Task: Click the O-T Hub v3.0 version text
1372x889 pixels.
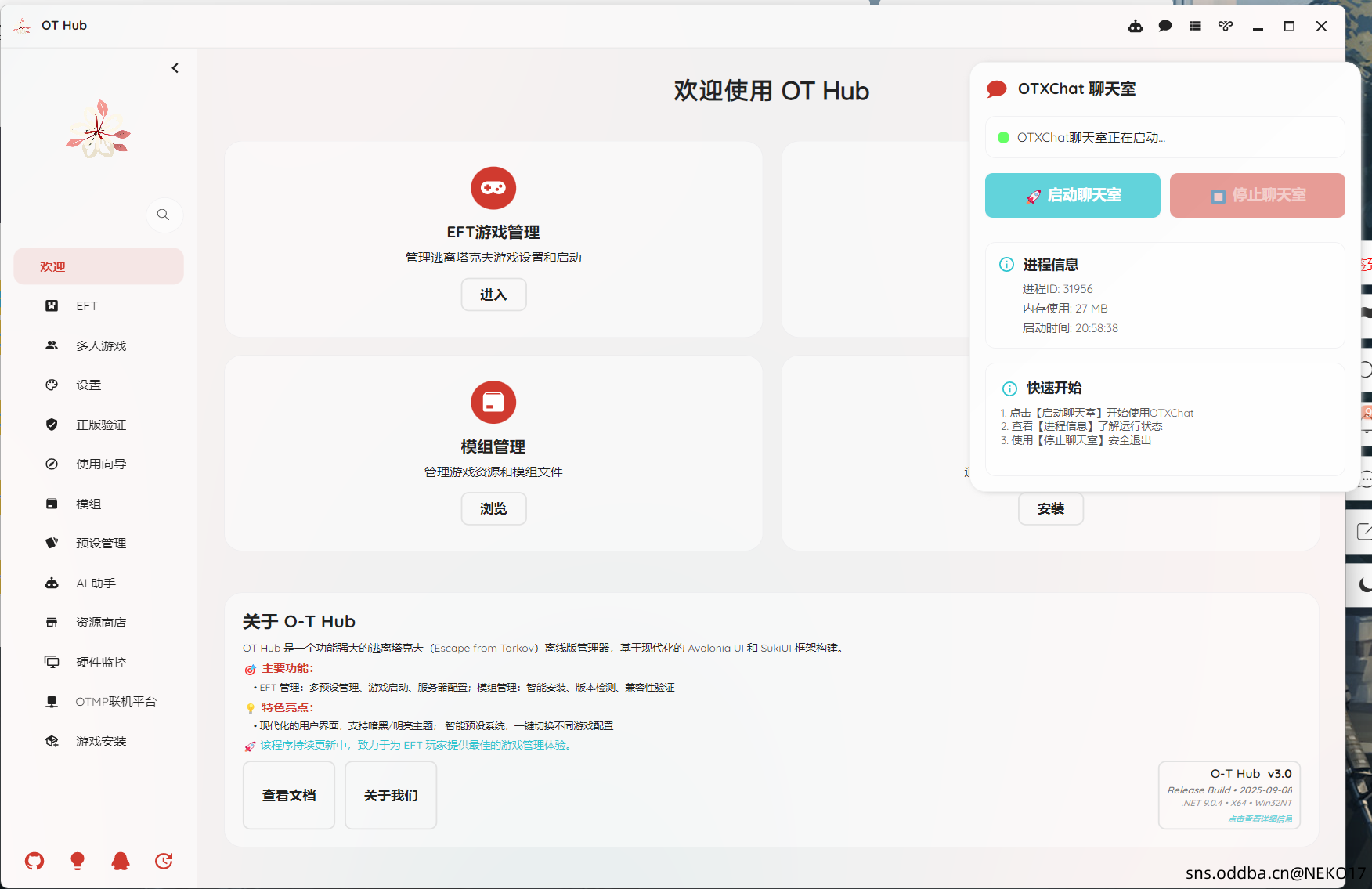Action: click(x=1251, y=774)
